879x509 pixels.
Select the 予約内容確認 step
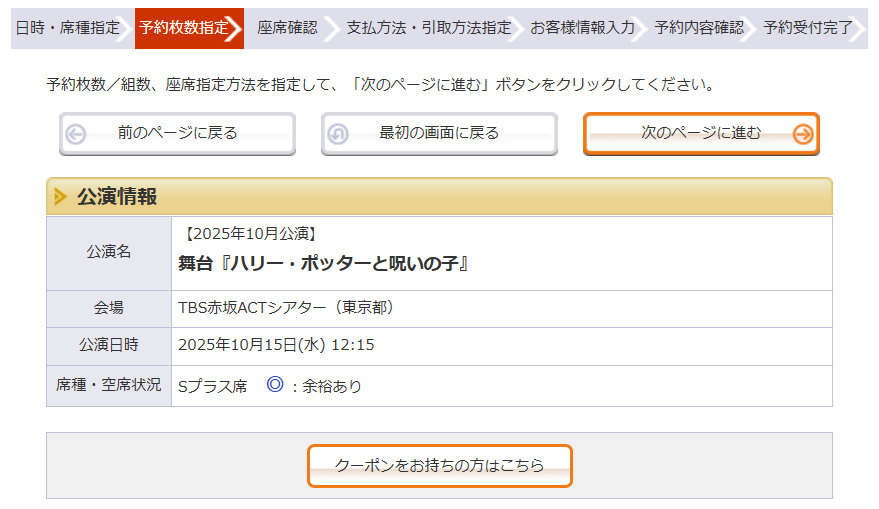click(x=699, y=28)
